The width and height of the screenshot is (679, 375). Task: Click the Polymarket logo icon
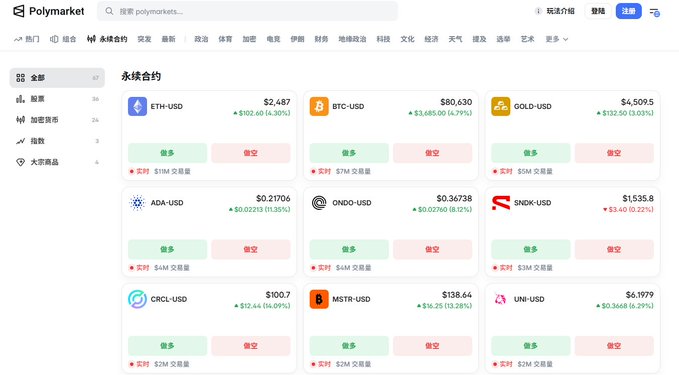point(19,11)
